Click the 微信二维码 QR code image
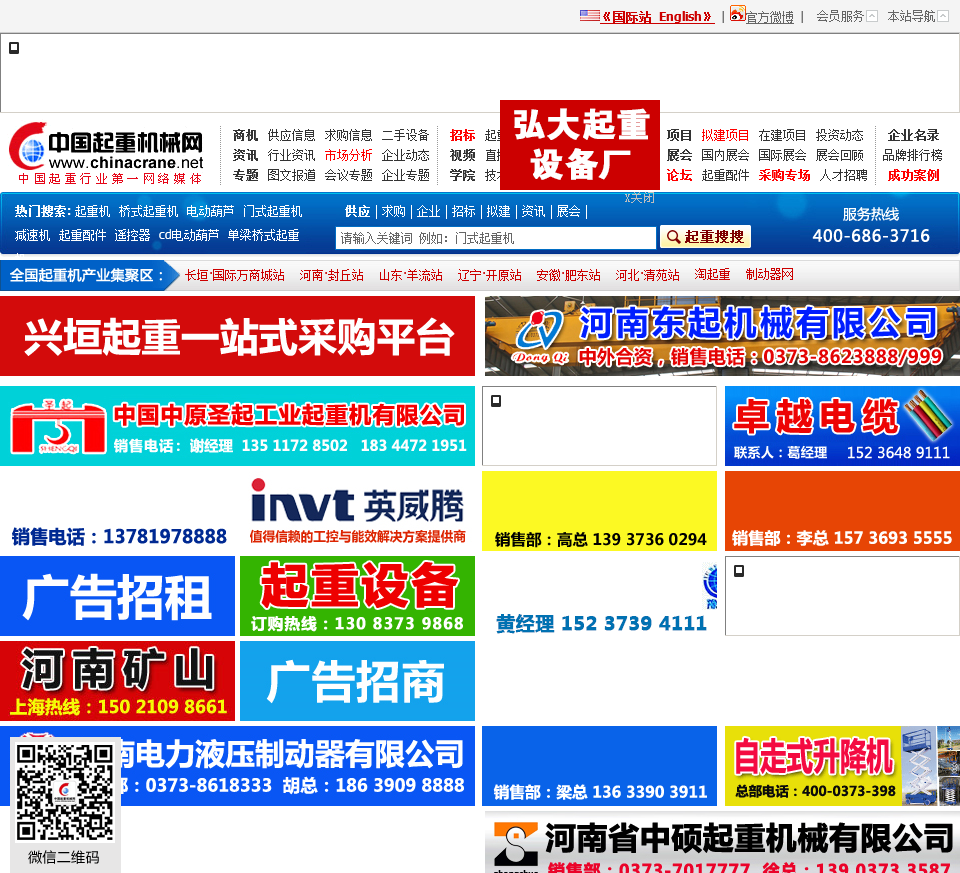960x873 pixels. tap(64, 792)
